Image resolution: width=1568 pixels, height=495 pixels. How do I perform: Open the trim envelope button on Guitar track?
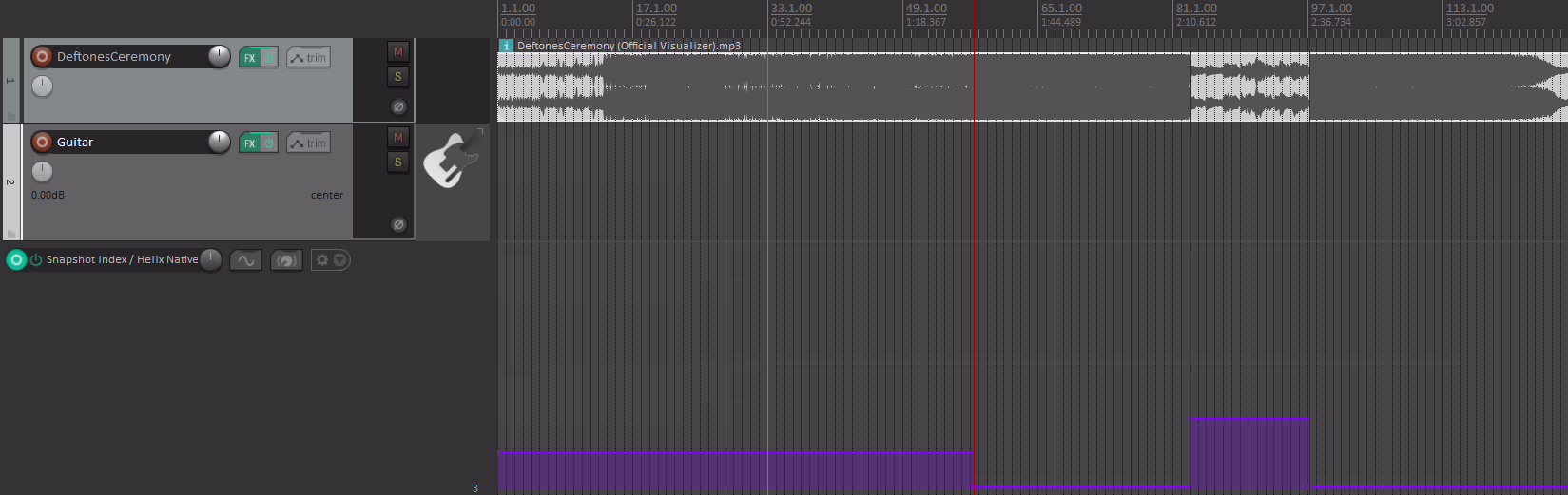[308, 143]
